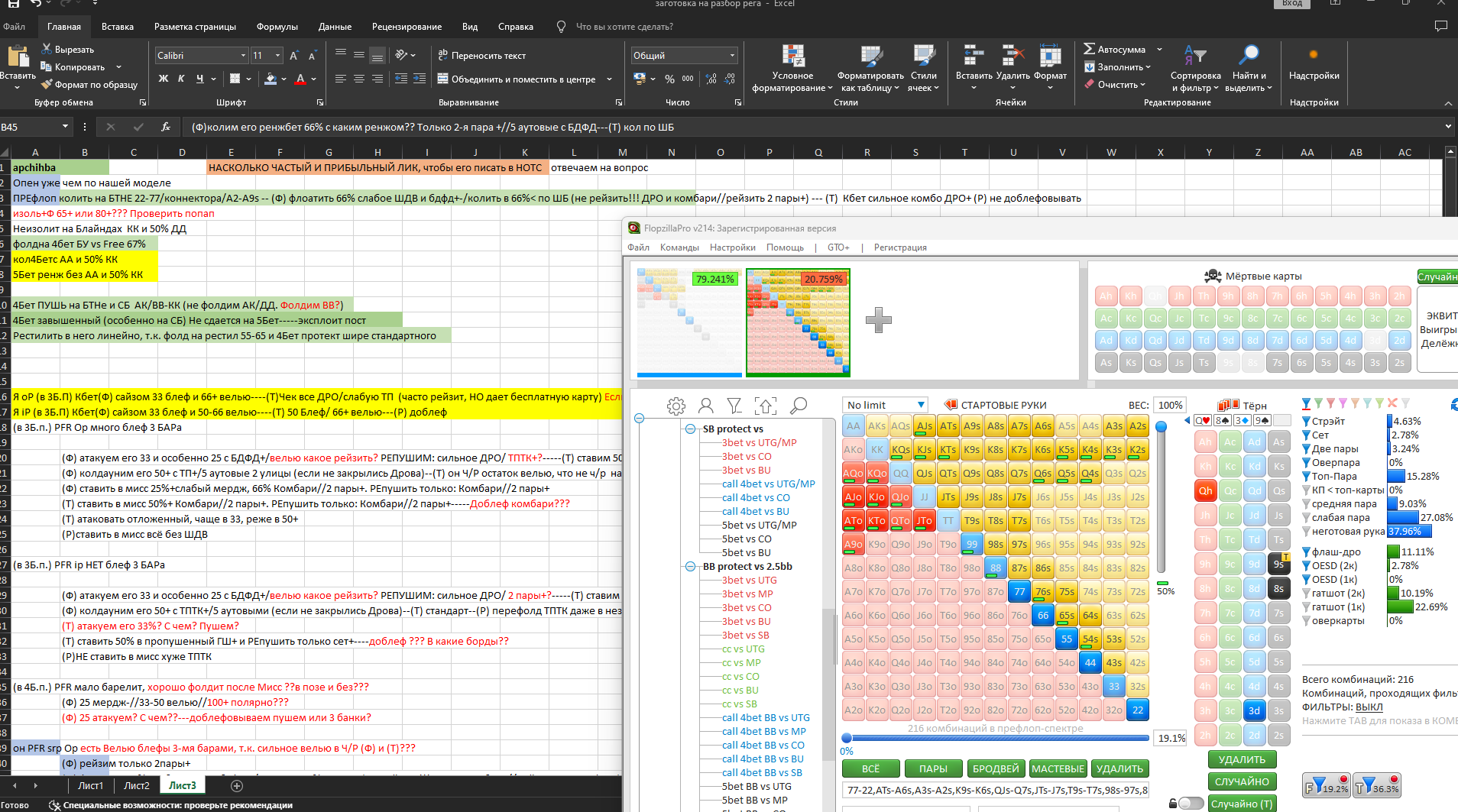Click the red X clear-filters icon
The width and height of the screenshot is (1458, 812).
point(1392,403)
